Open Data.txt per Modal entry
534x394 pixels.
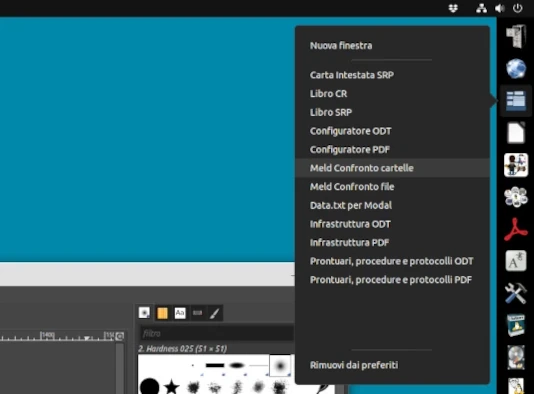(x=392, y=205)
